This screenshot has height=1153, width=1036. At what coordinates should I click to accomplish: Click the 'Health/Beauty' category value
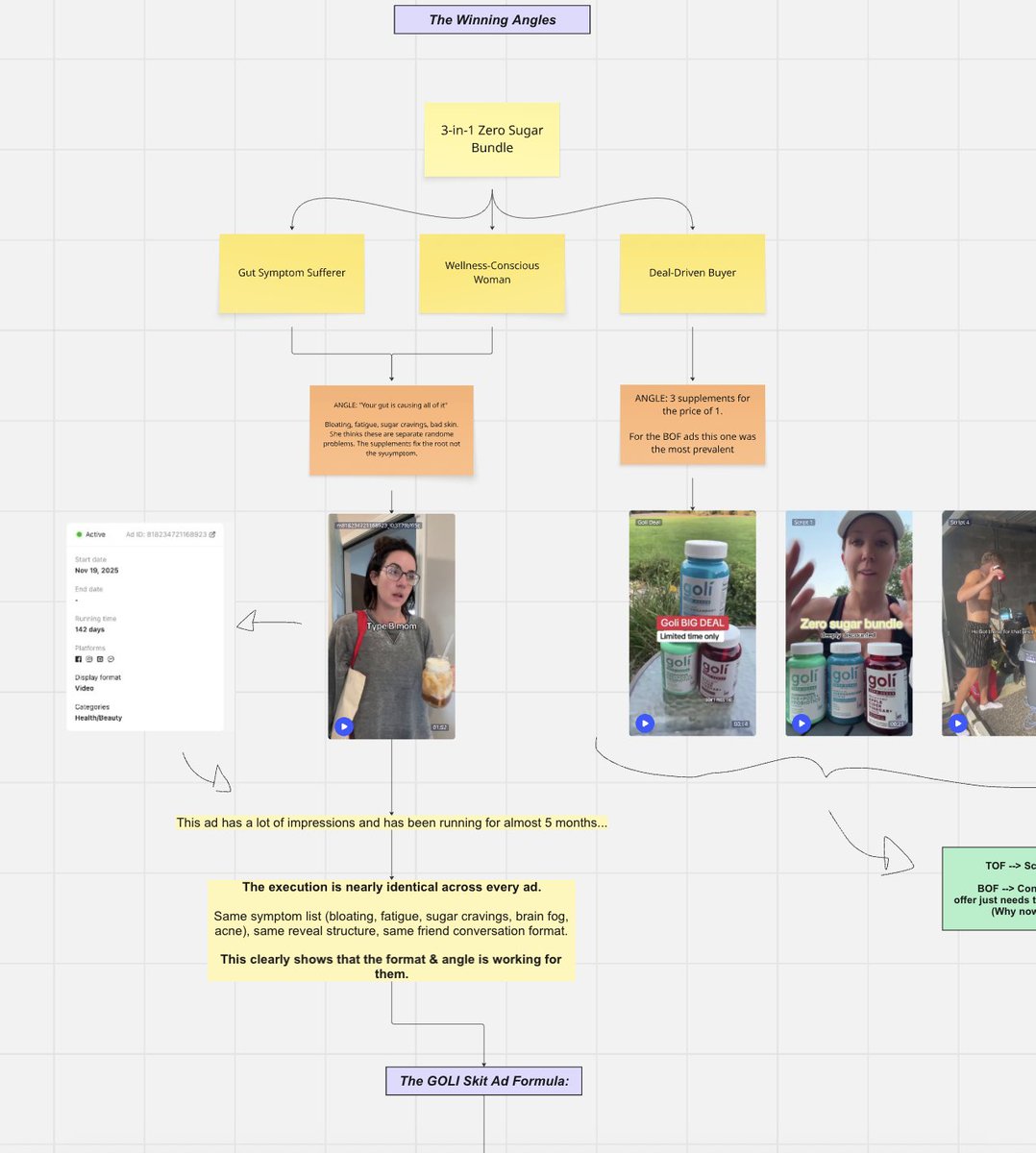tap(99, 718)
